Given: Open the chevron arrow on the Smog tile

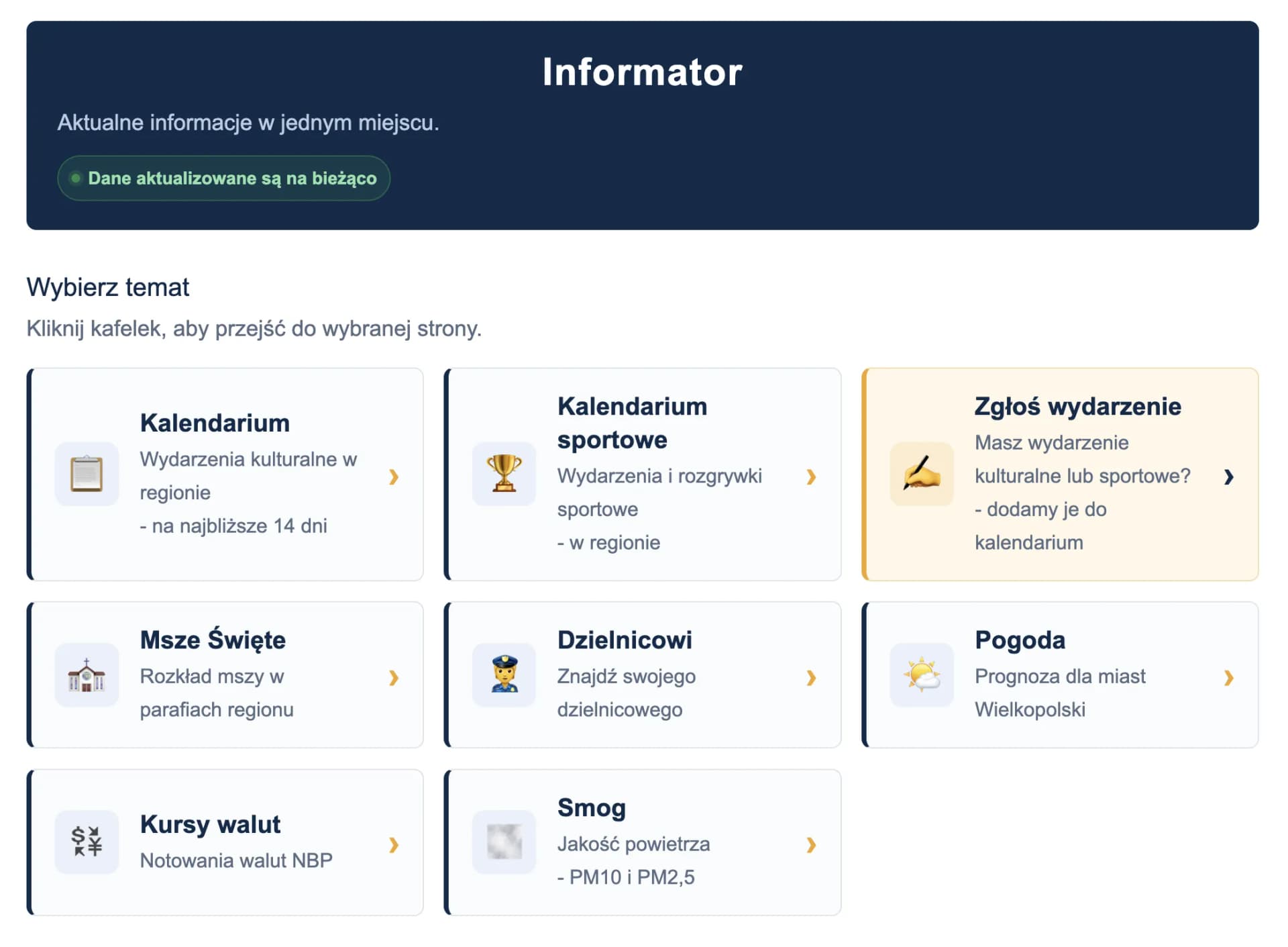Looking at the screenshot, I should tap(812, 844).
